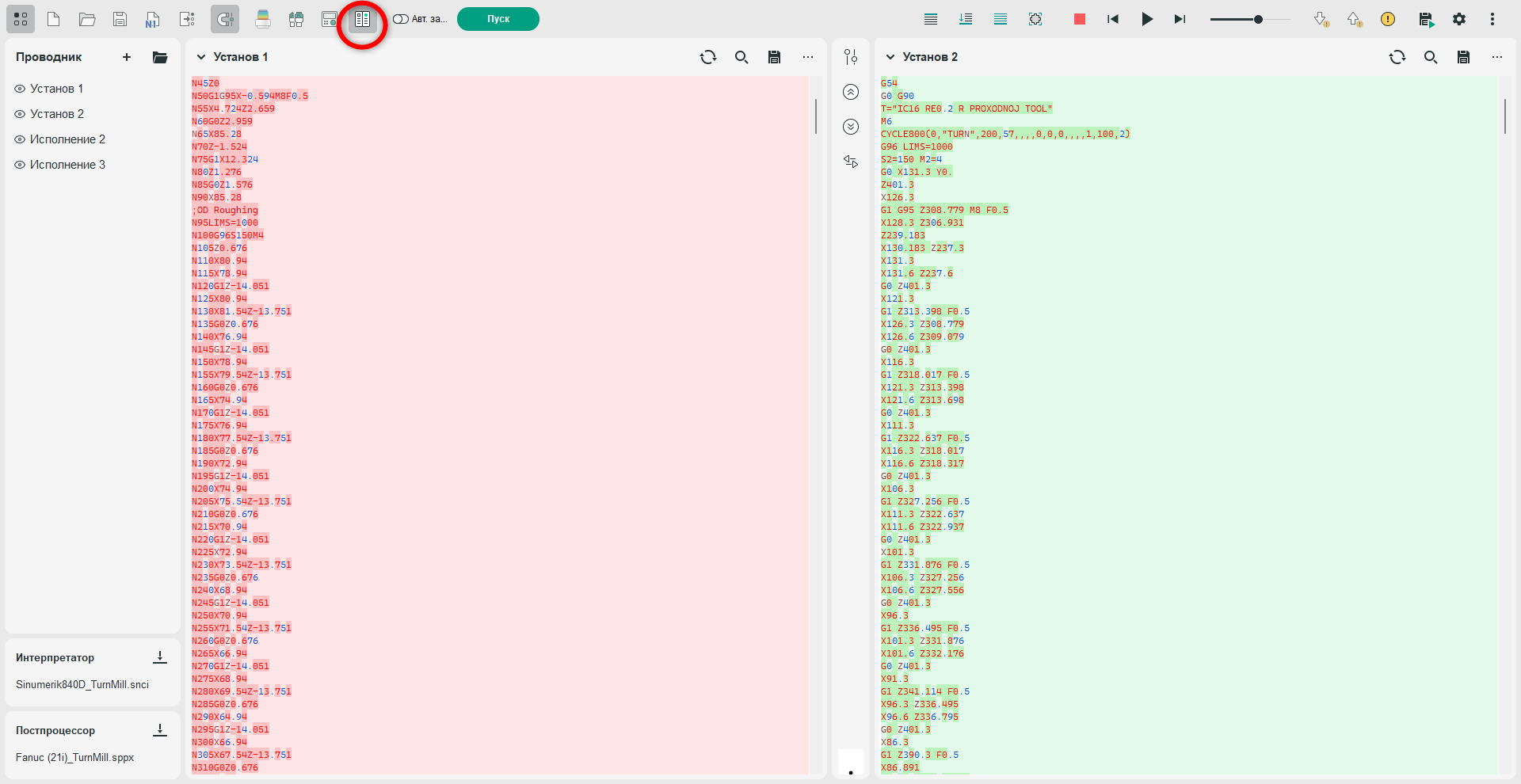Select Исполнение 3 in the explorer
1521x784 pixels.
tap(67, 165)
